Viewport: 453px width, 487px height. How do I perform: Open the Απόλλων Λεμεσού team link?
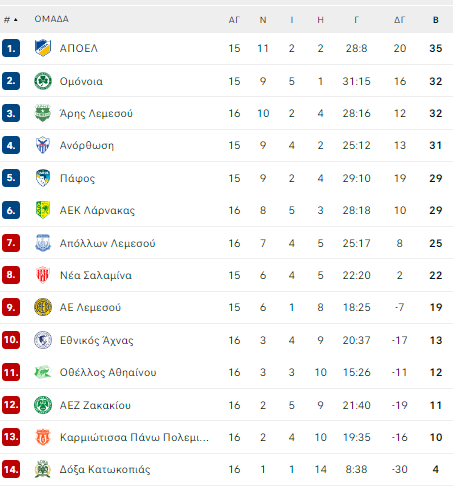pos(107,243)
